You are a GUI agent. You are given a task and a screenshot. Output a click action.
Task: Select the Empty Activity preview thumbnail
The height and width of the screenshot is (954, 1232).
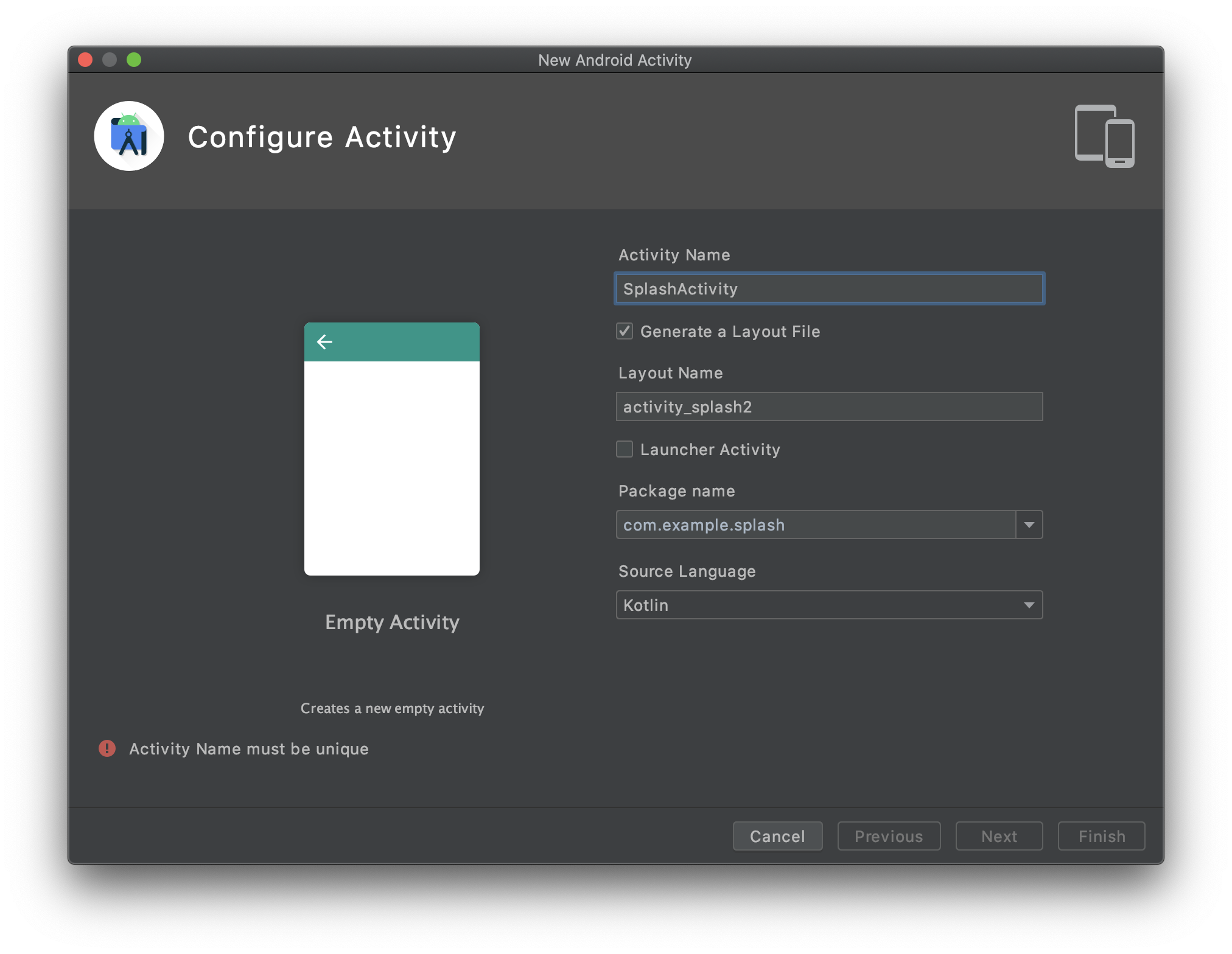pos(392,468)
